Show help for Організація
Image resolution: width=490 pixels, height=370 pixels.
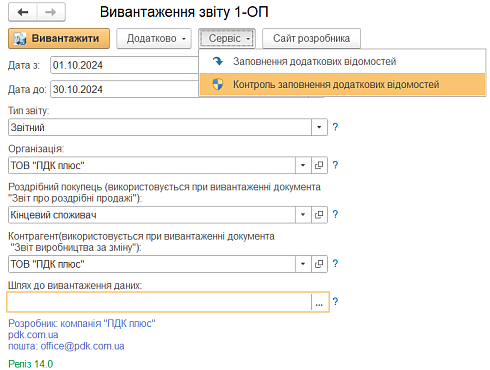(x=335, y=165)
